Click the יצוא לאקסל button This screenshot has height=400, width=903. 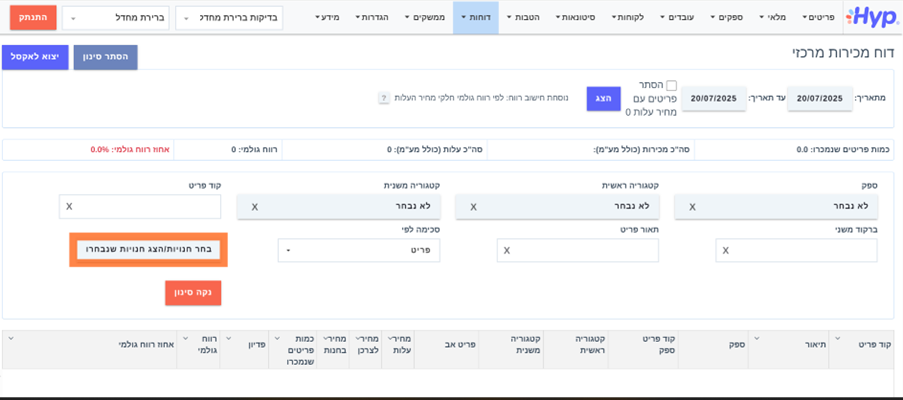(x=35, y=57)
